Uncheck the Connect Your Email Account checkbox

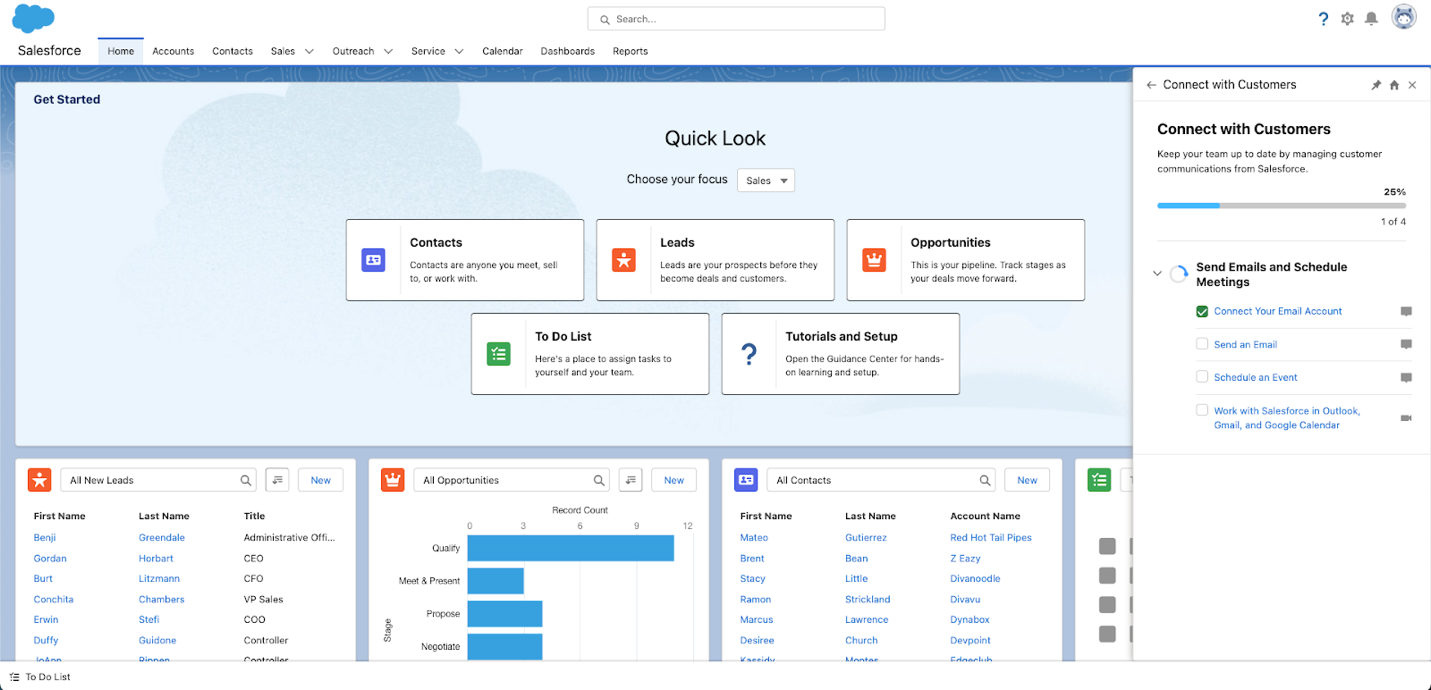tap(1202, 311)
